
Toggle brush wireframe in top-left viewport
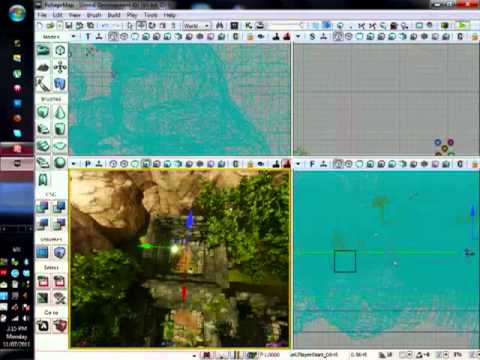(113, 36)
